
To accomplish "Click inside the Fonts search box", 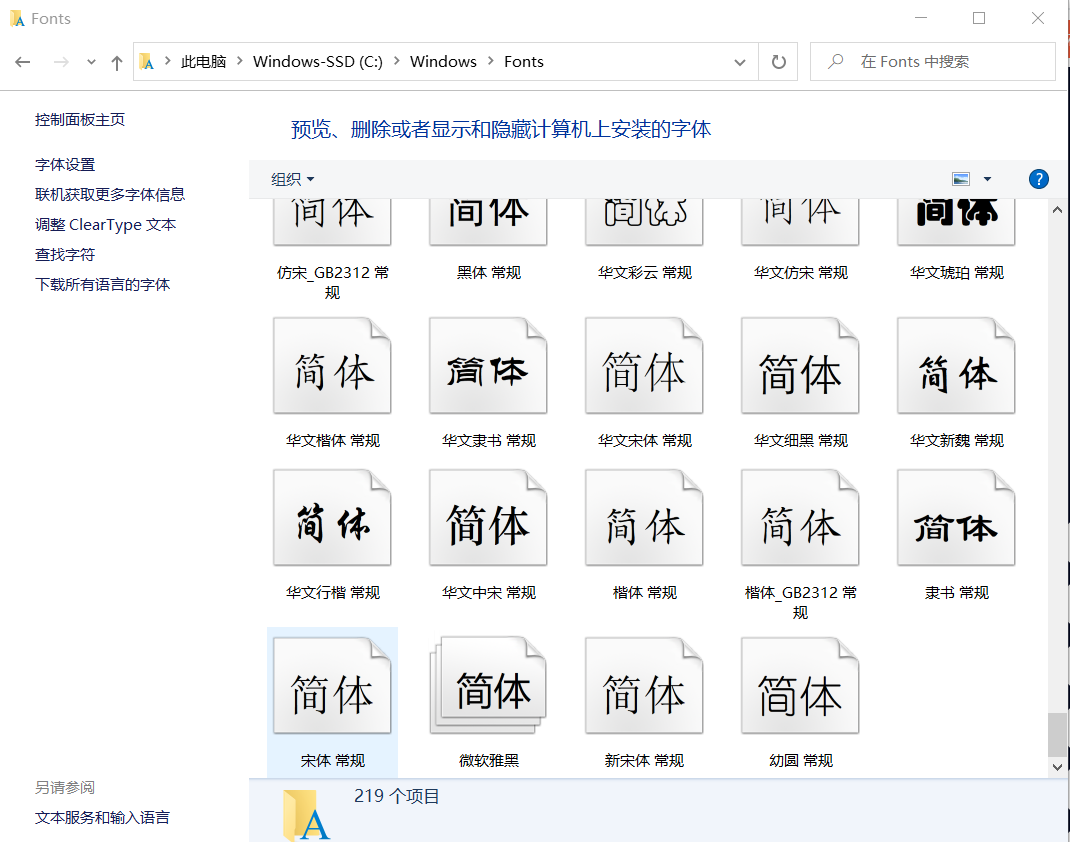I will [940, 61].
